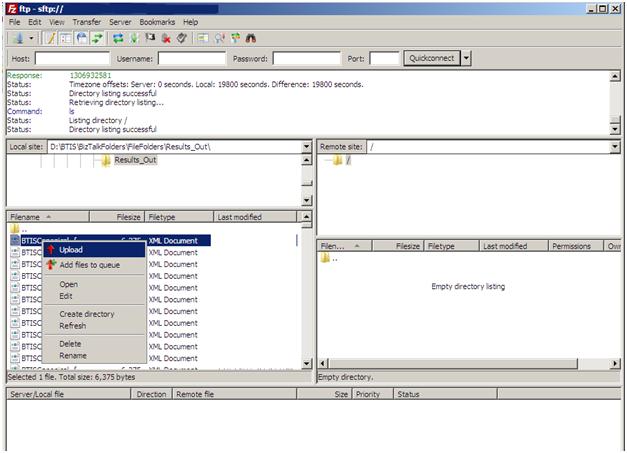Viewport: 627px width, 453px height.
Task: Click the Quickconnect button
Action: coord(431,58)
